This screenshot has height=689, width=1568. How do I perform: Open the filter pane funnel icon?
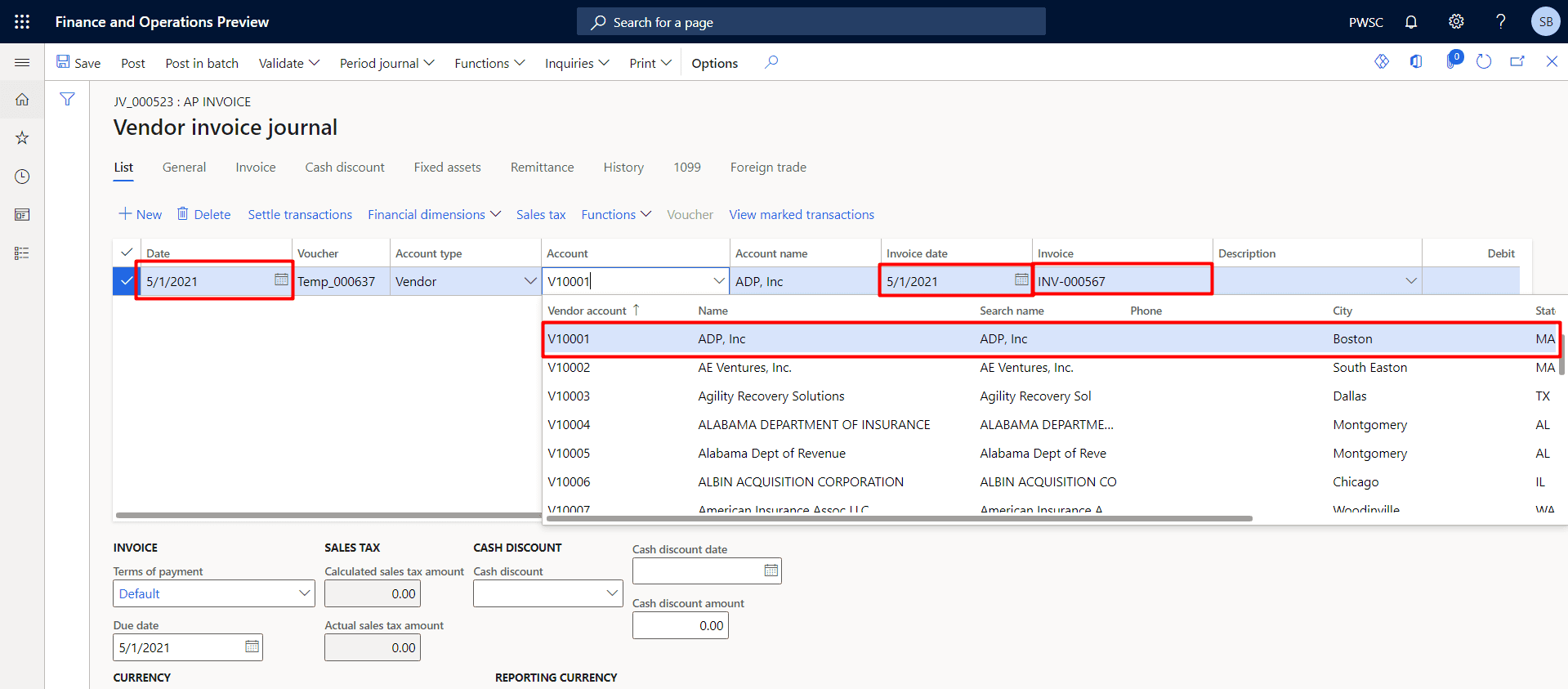click(x=67, y=100)
